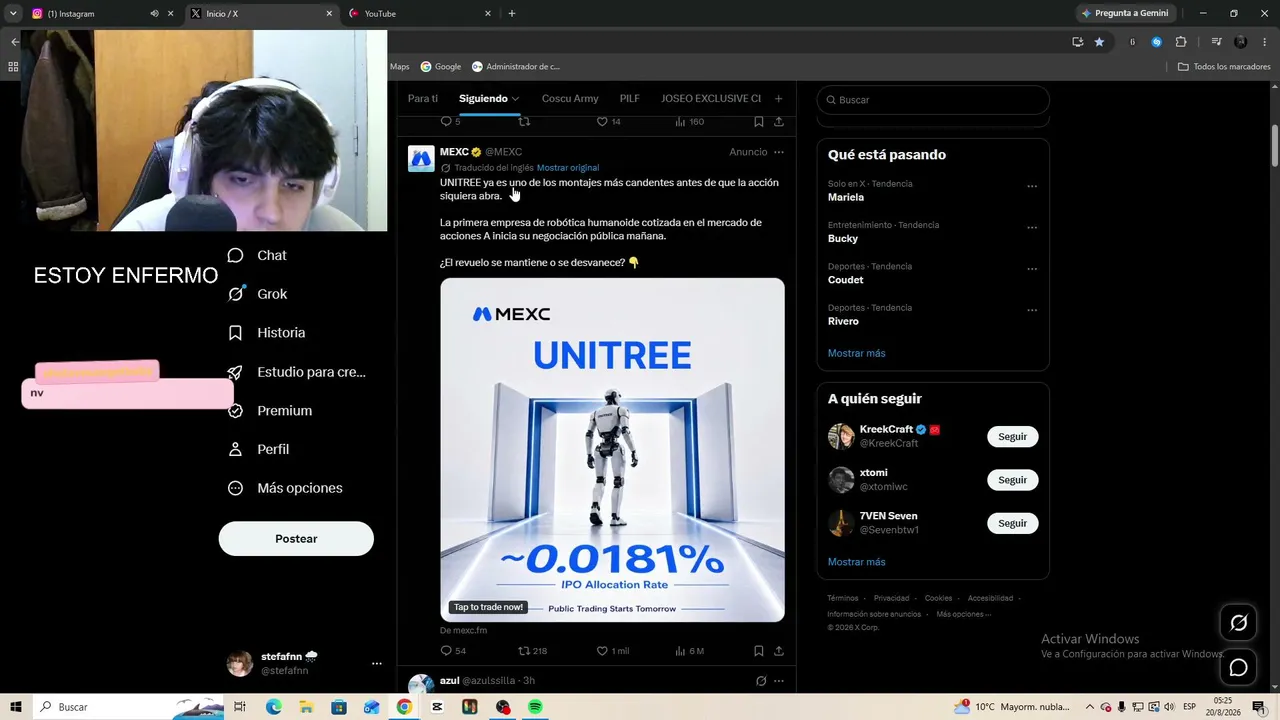Open the stefafnn account menu dots
Screen dimensions: 1280x720
coord(377,664)
